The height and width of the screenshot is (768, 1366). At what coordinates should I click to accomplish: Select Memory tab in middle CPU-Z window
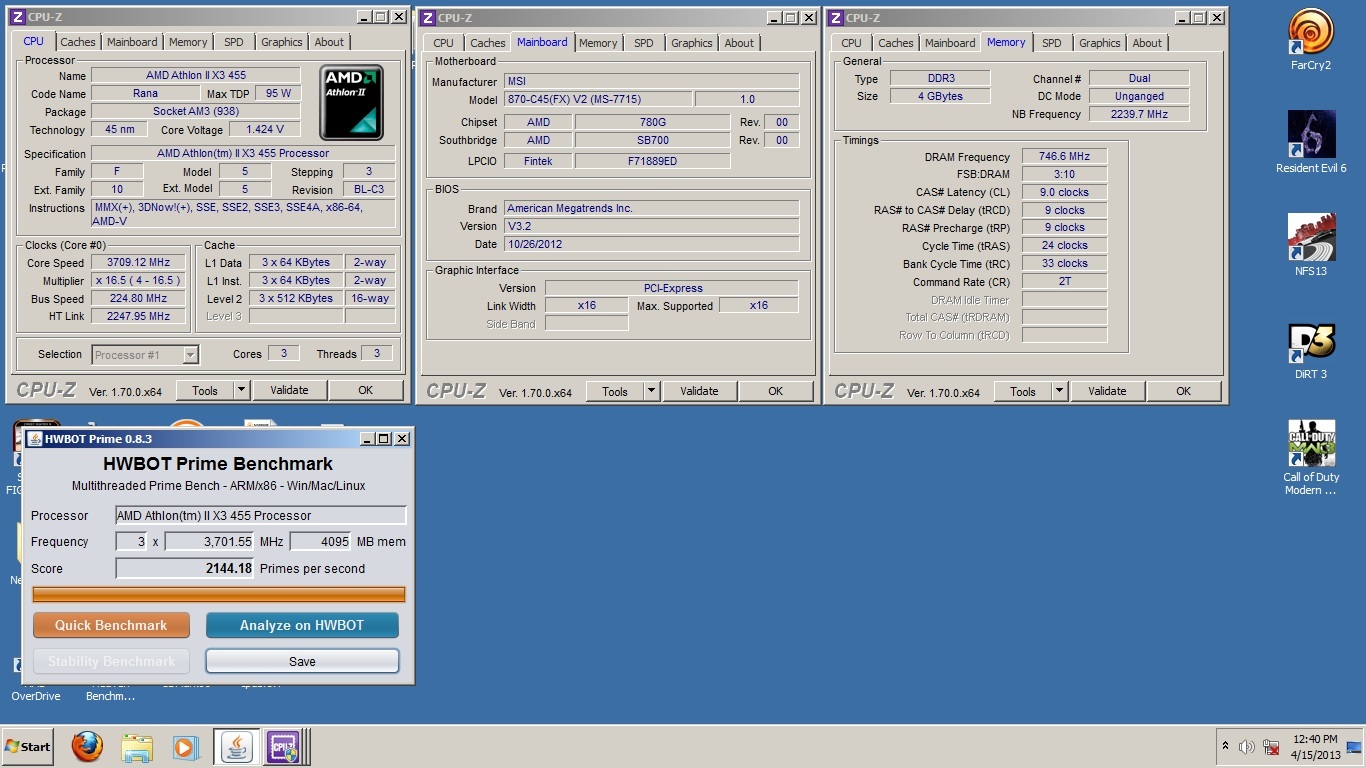tap(598, 43)
